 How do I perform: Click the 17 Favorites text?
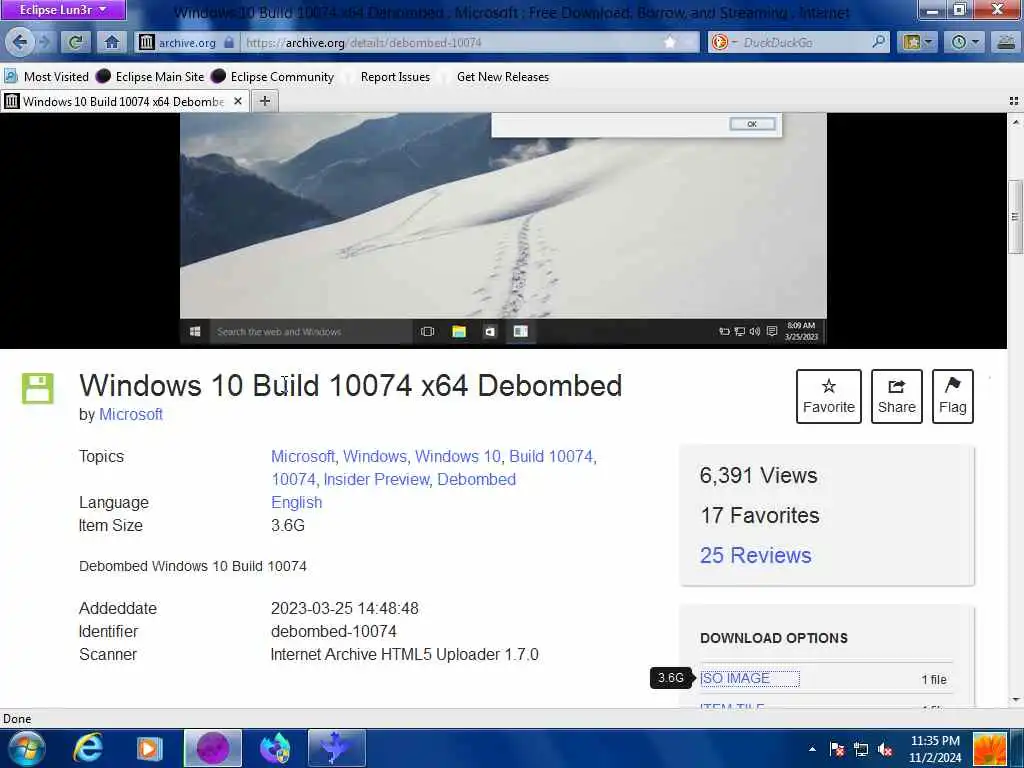point(760,515)
